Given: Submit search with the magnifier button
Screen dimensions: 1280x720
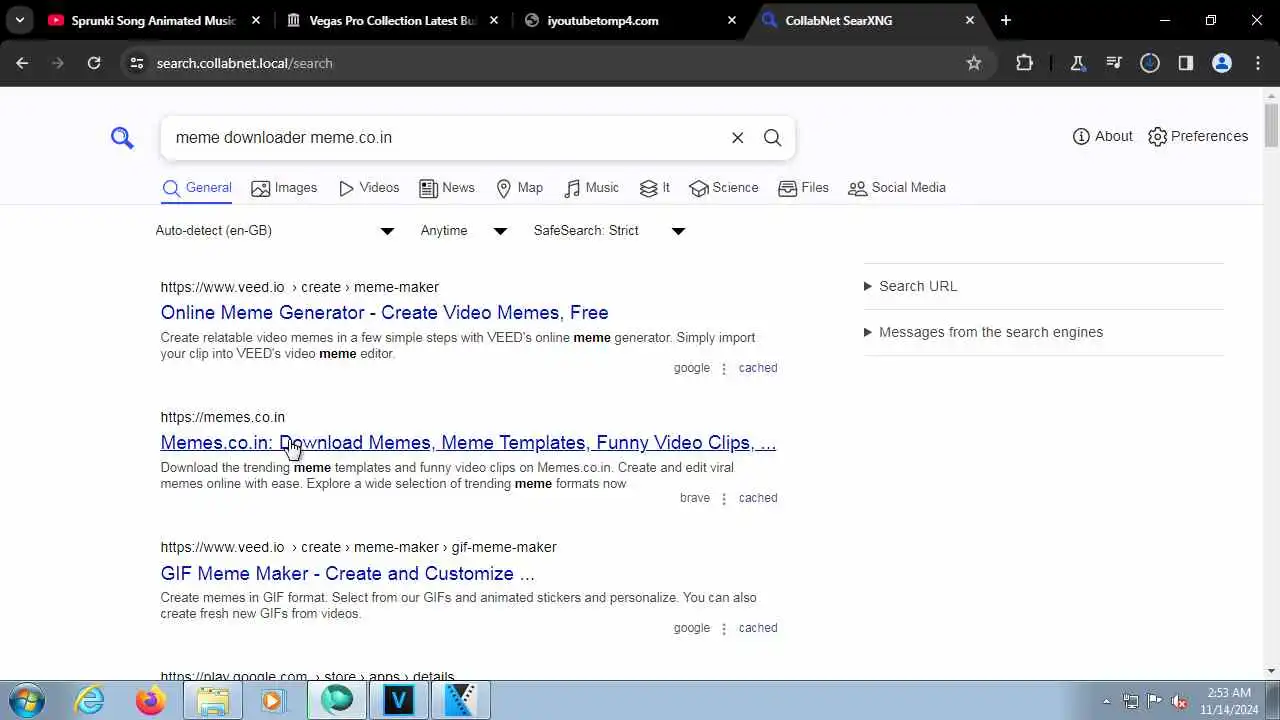Looking at the screenshot, I should point(772,138).
